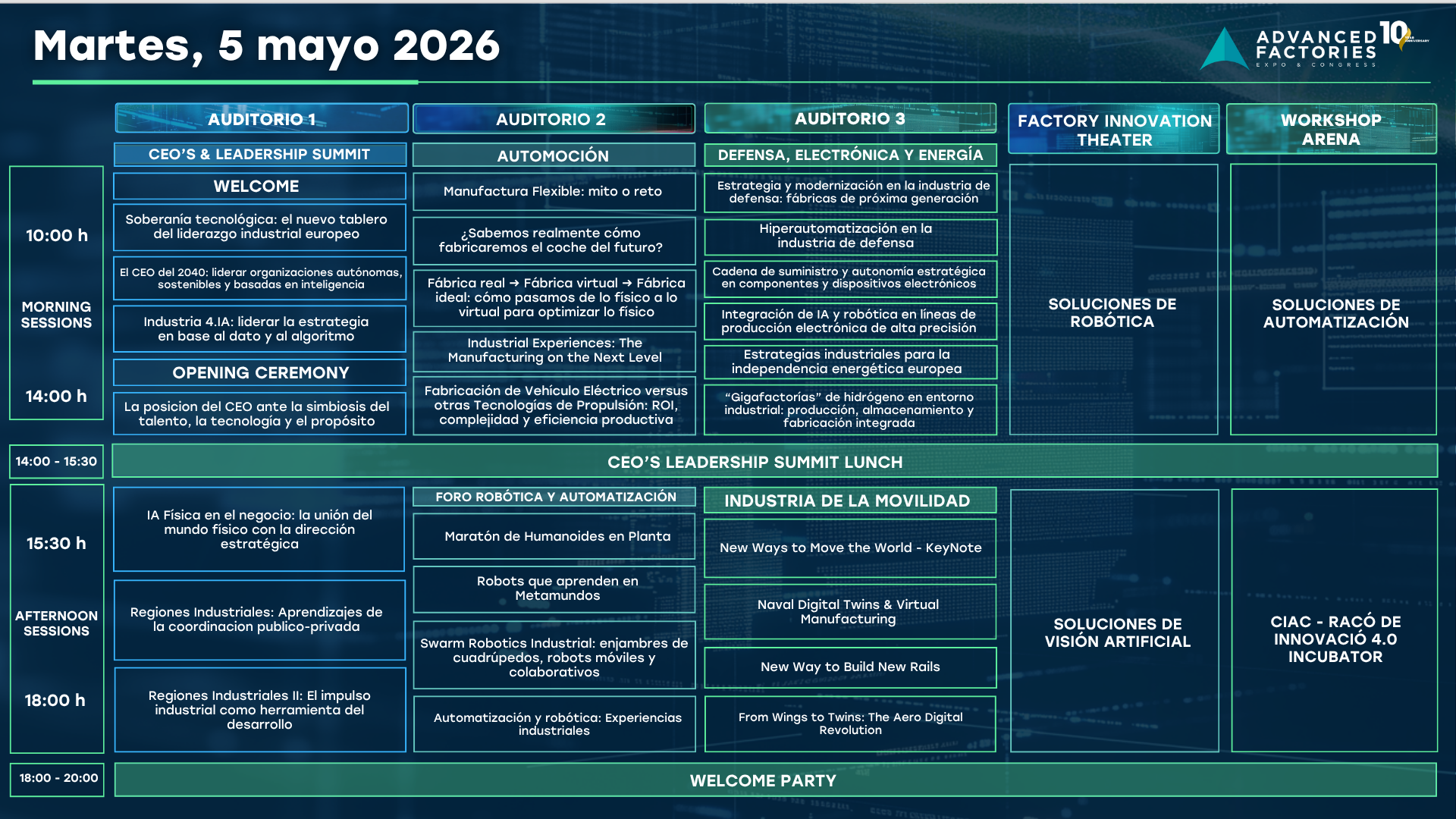
Task: Select the Soluciones de Robótica panel
Action: (1112, 312)
